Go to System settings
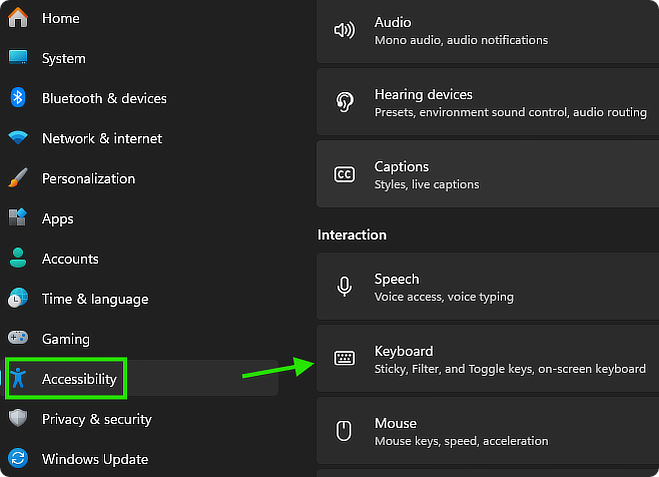Screen dimensions: 659x477 (141, 58)
